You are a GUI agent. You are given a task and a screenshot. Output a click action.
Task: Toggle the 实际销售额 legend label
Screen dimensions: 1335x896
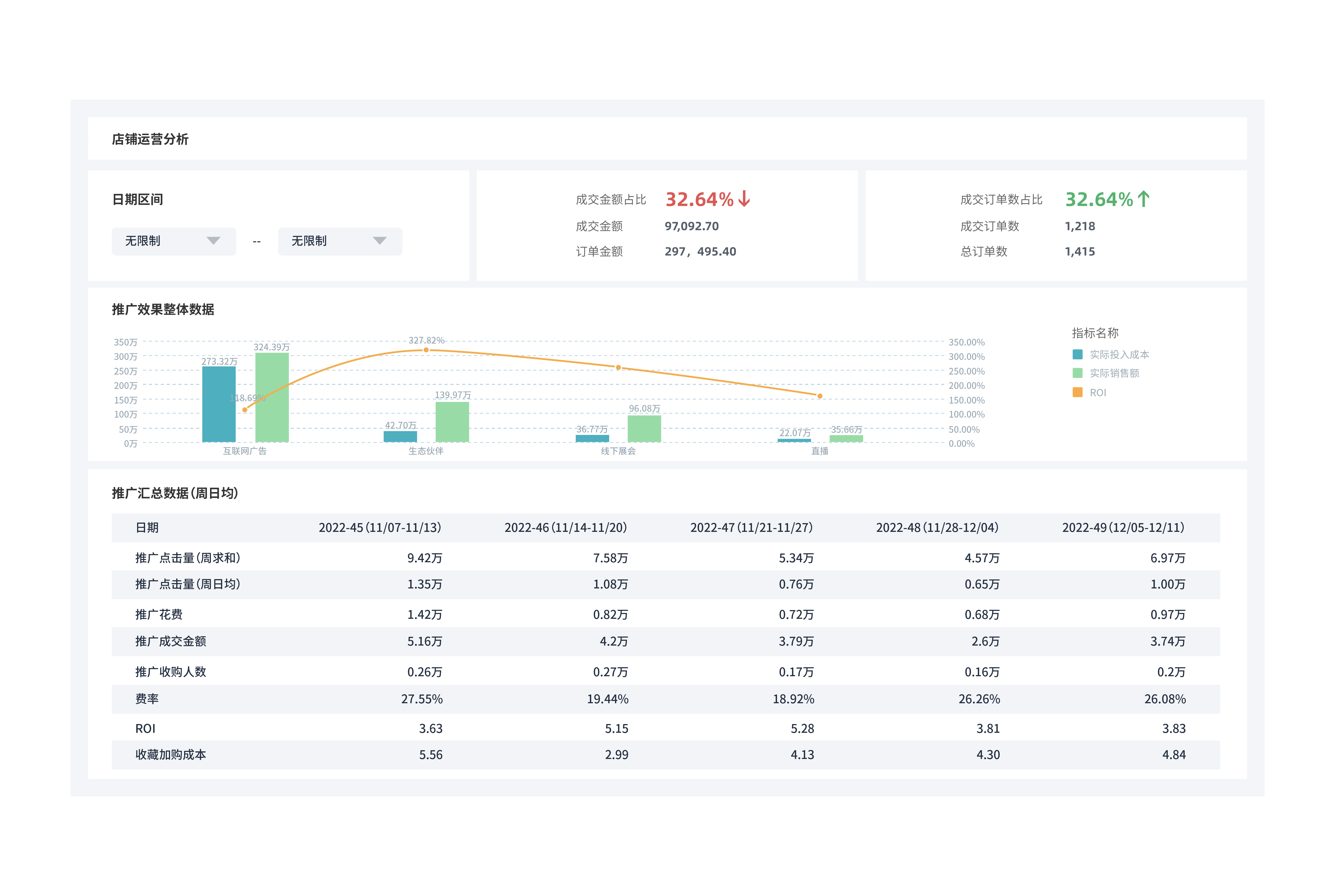[1114, 373]
